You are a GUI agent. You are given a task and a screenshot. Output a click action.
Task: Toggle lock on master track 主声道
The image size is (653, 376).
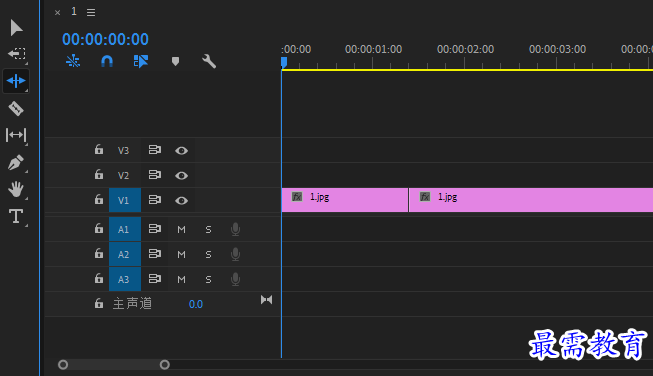pos(99,304)
